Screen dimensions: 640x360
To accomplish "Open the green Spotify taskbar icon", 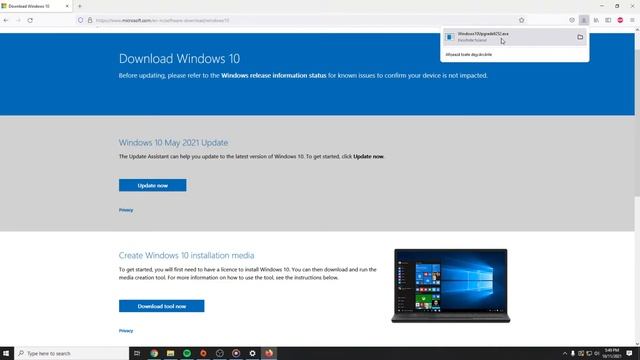I will (x=187, y=353).
